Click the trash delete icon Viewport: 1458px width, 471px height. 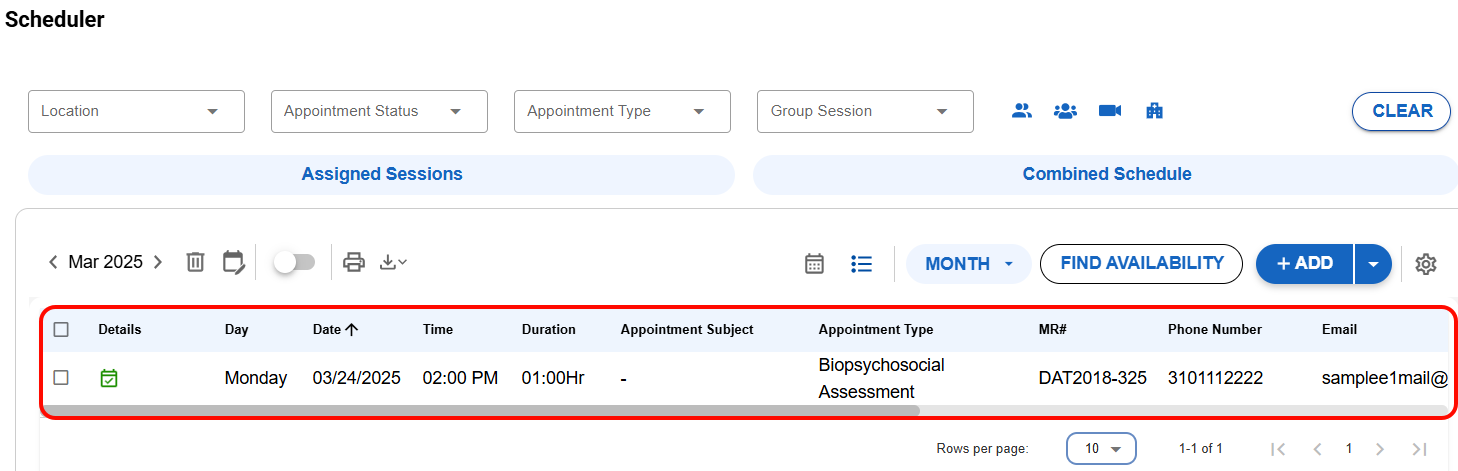196,262
